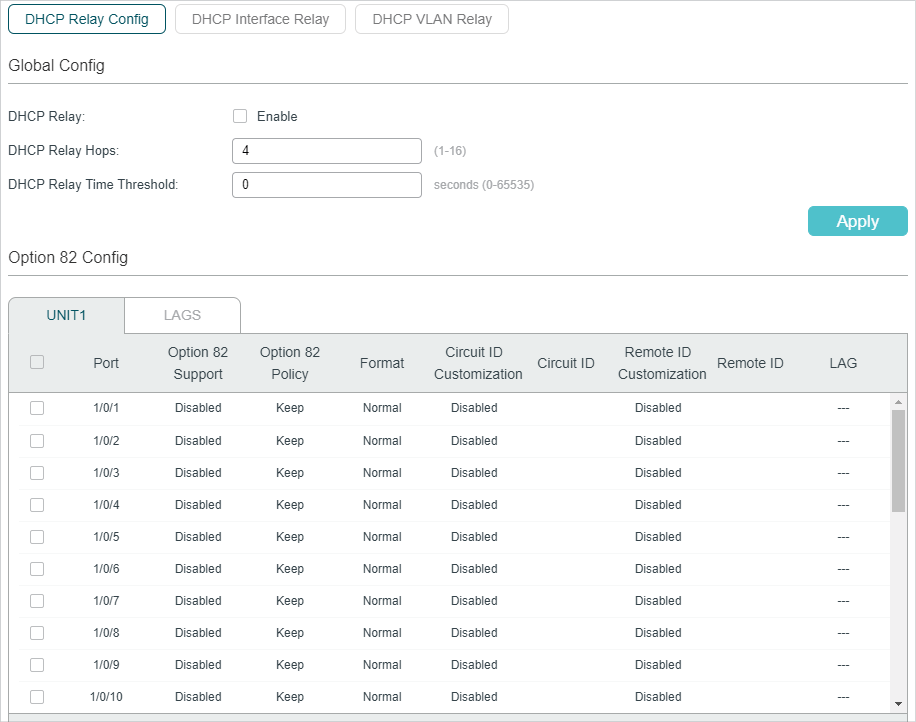Select the UNIT1 tab
This screenshot has width=916, height=722.
pos(67,315)
